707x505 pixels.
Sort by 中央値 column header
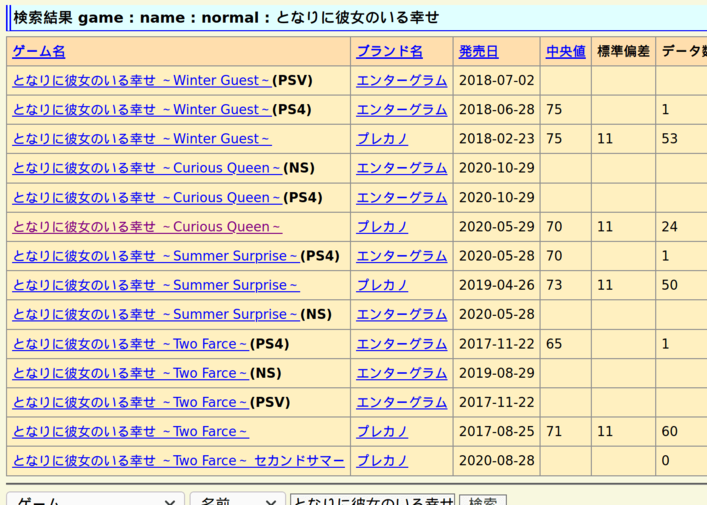click(x=566, y=51)
